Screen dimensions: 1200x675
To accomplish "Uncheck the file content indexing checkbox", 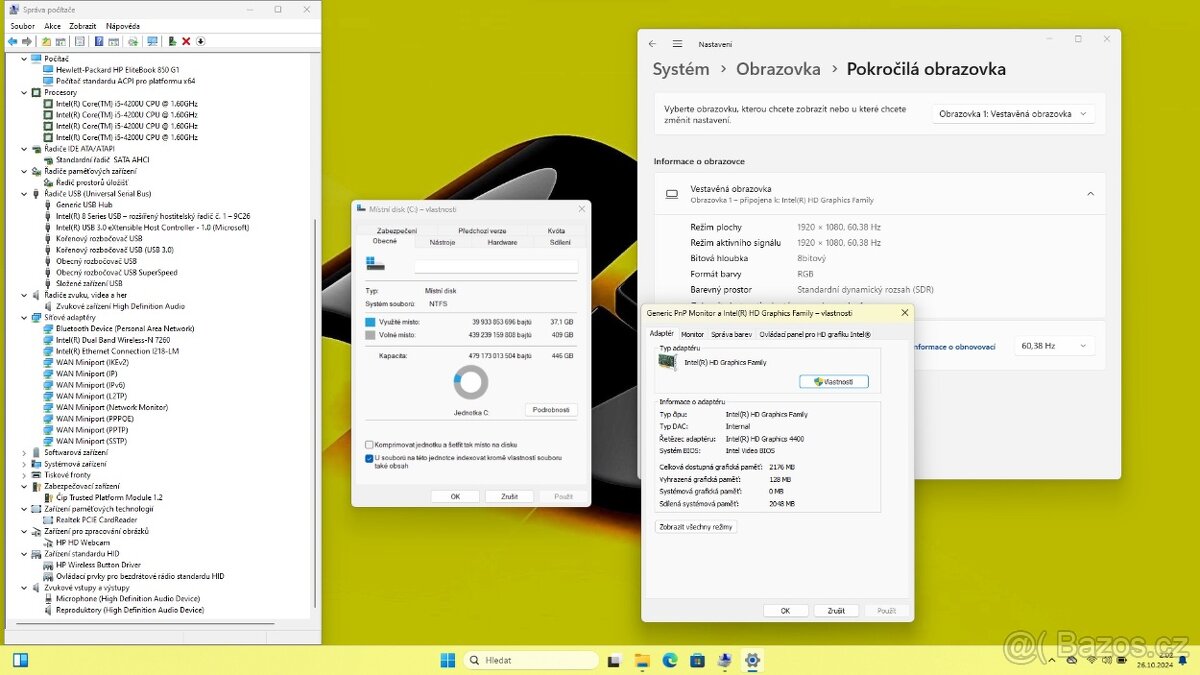I will click(x=369, y=458).
